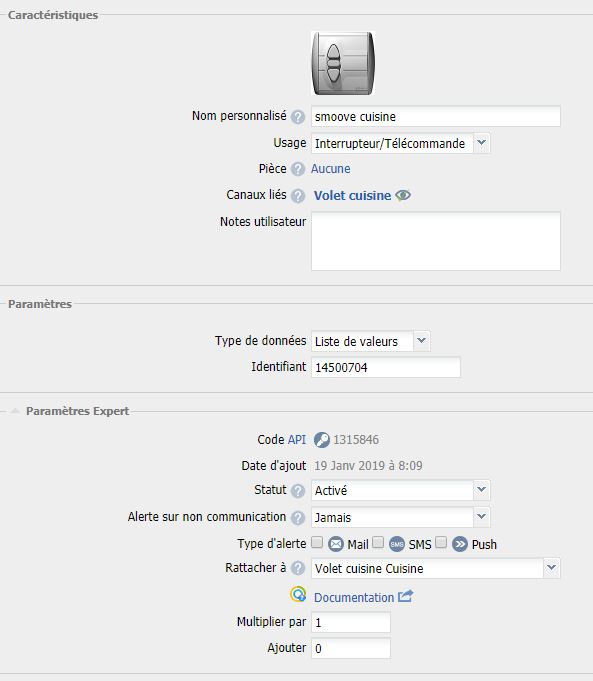Click the help icon beside Statut
Screen dimensions: 593x681
[x=298, y=491]
